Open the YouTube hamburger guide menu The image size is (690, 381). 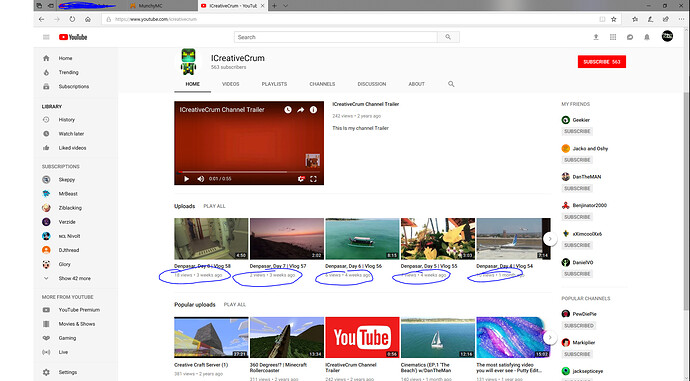[46, 37]
